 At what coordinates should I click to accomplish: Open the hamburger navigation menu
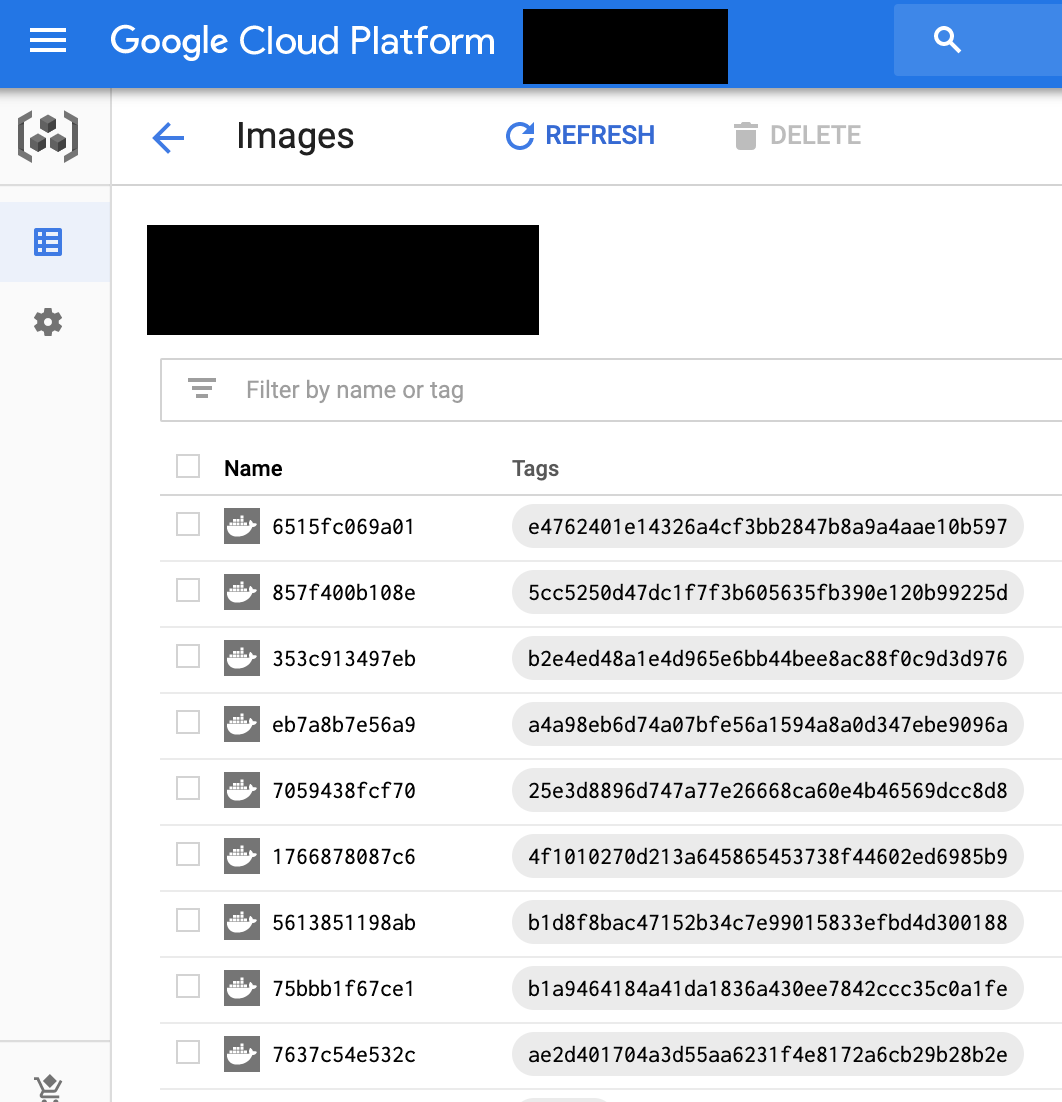pos(48,40)
